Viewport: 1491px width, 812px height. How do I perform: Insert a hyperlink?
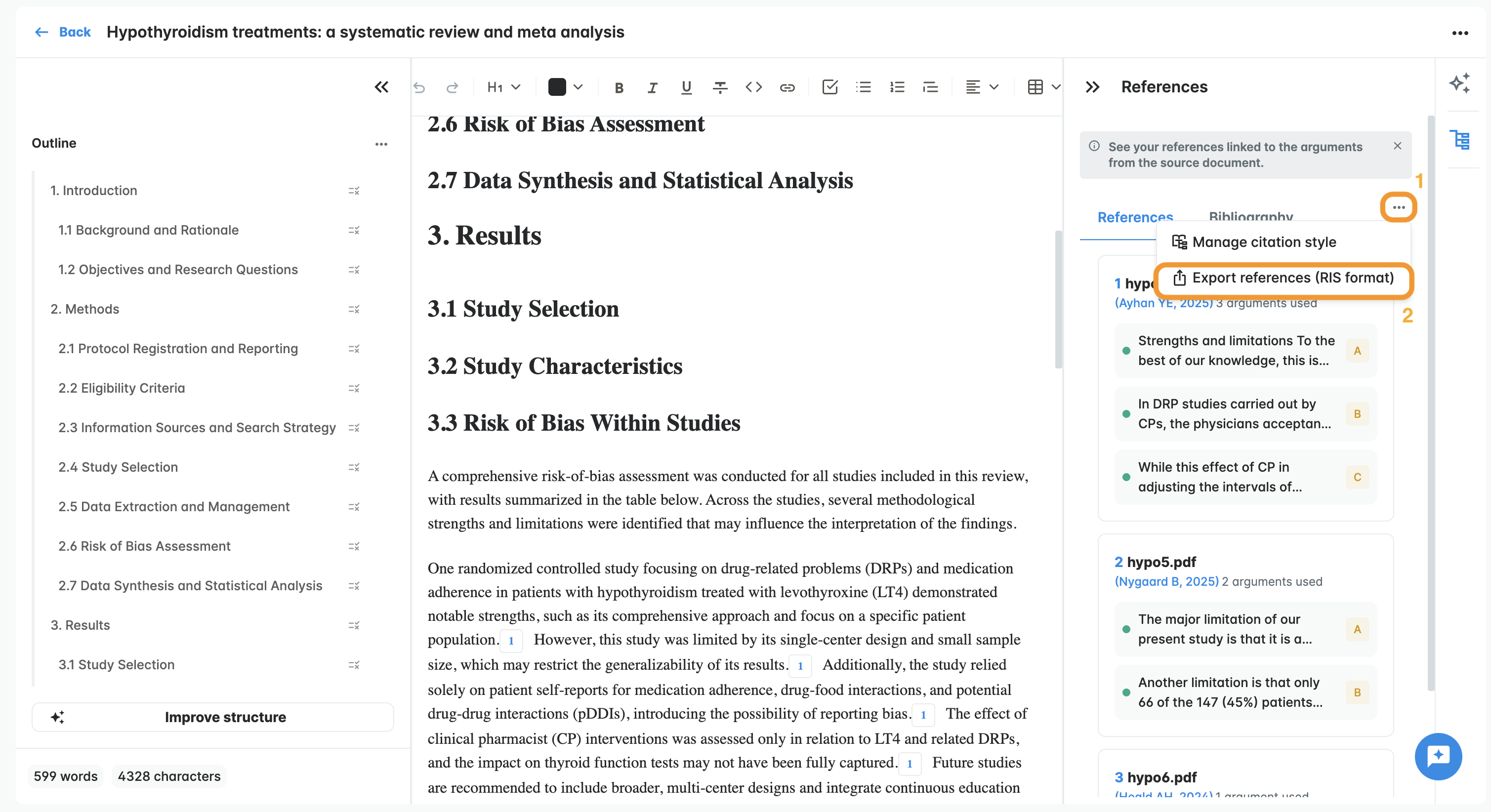coord(787,87)
